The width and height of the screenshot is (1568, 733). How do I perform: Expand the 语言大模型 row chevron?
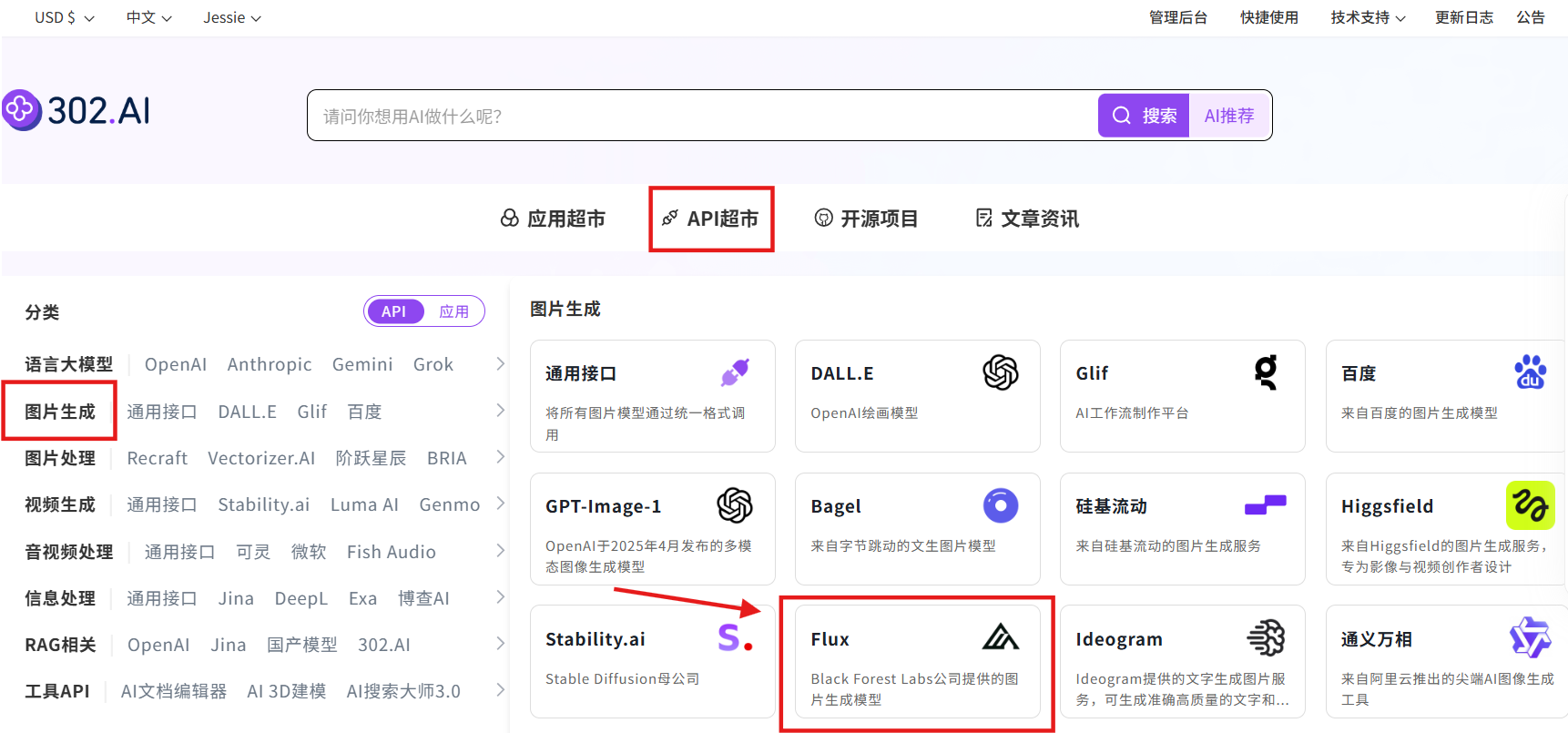(500, 363)
